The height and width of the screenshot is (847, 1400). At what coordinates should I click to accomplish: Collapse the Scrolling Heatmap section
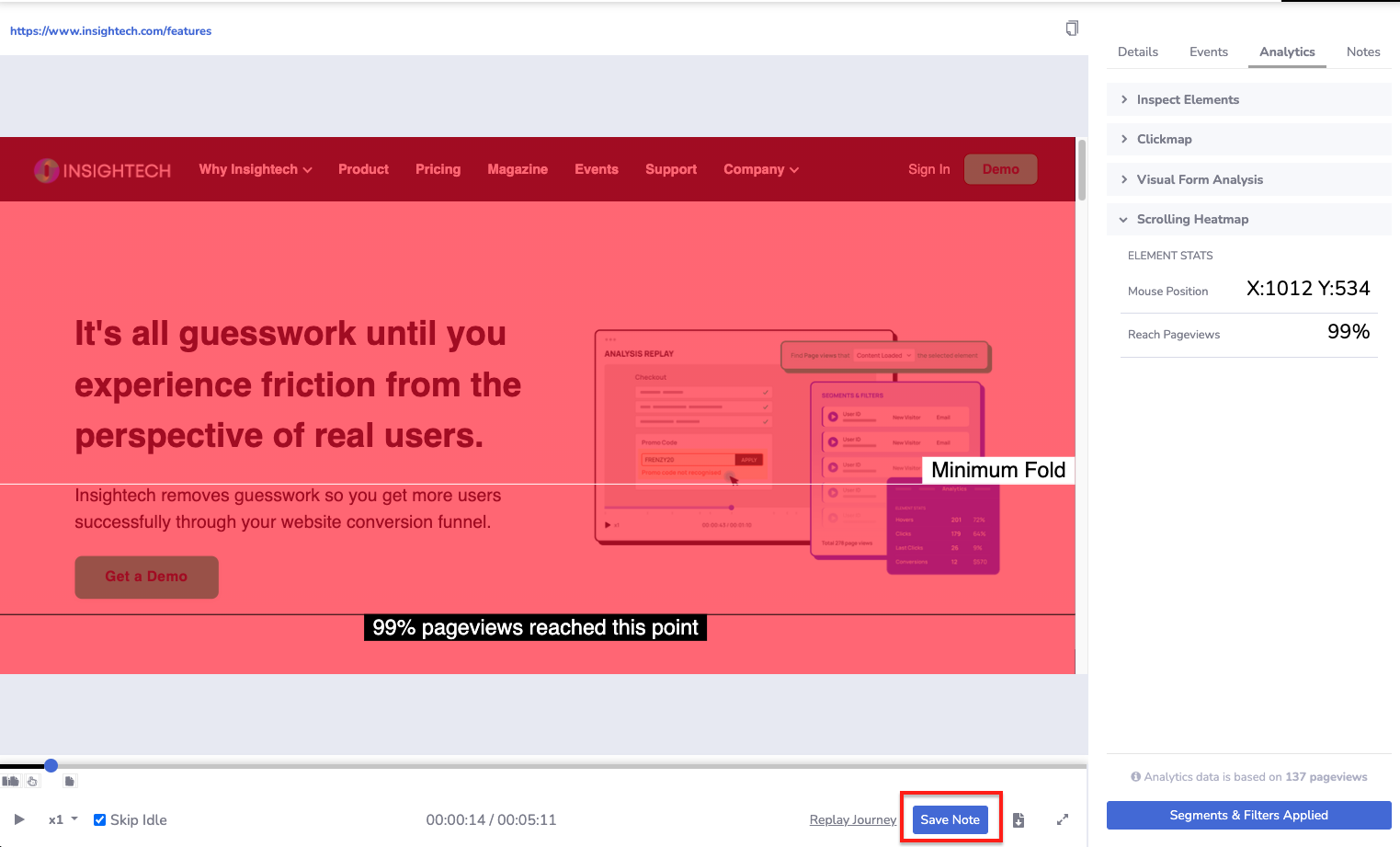point(1248,219)
